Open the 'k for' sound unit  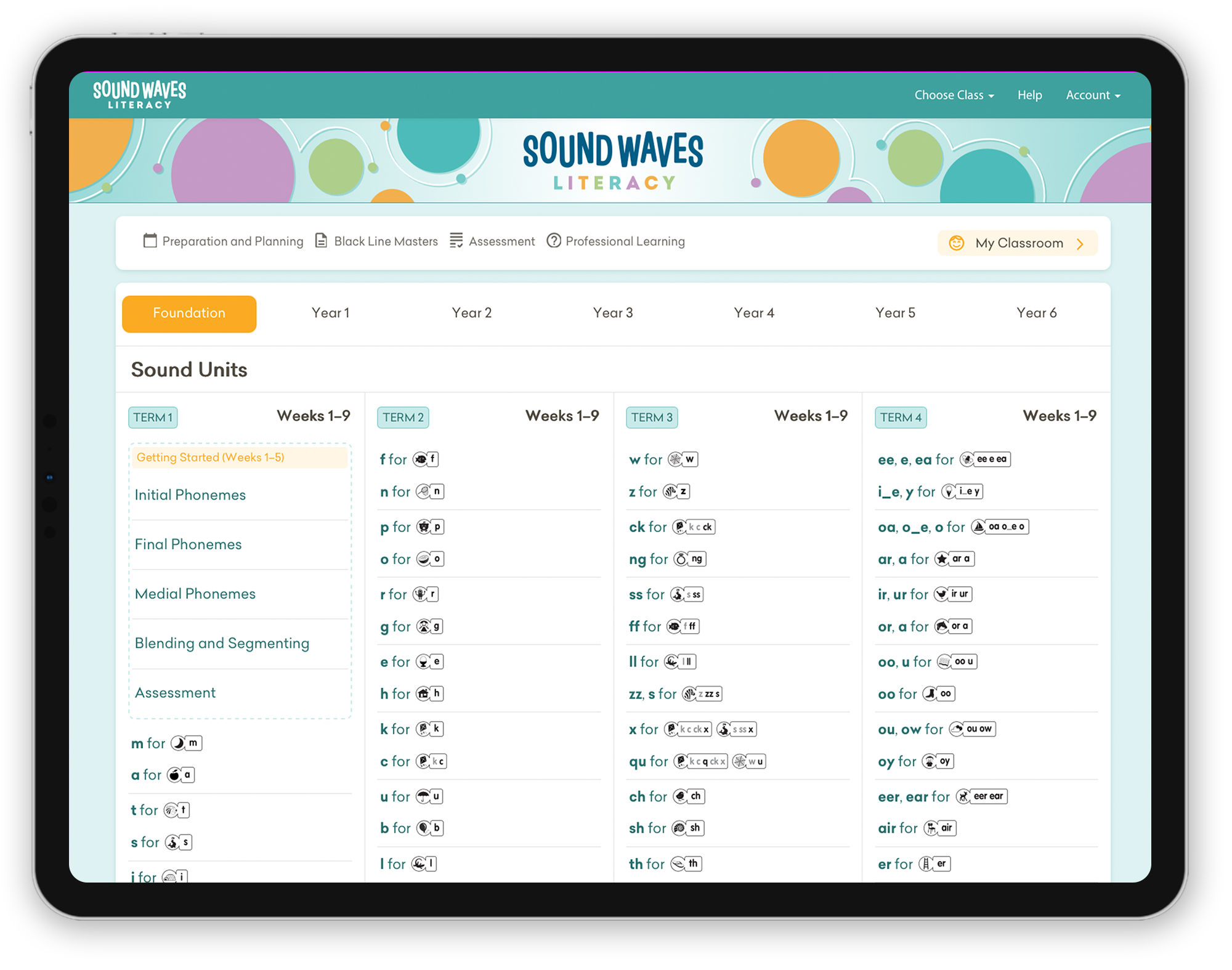click(412, 729)
